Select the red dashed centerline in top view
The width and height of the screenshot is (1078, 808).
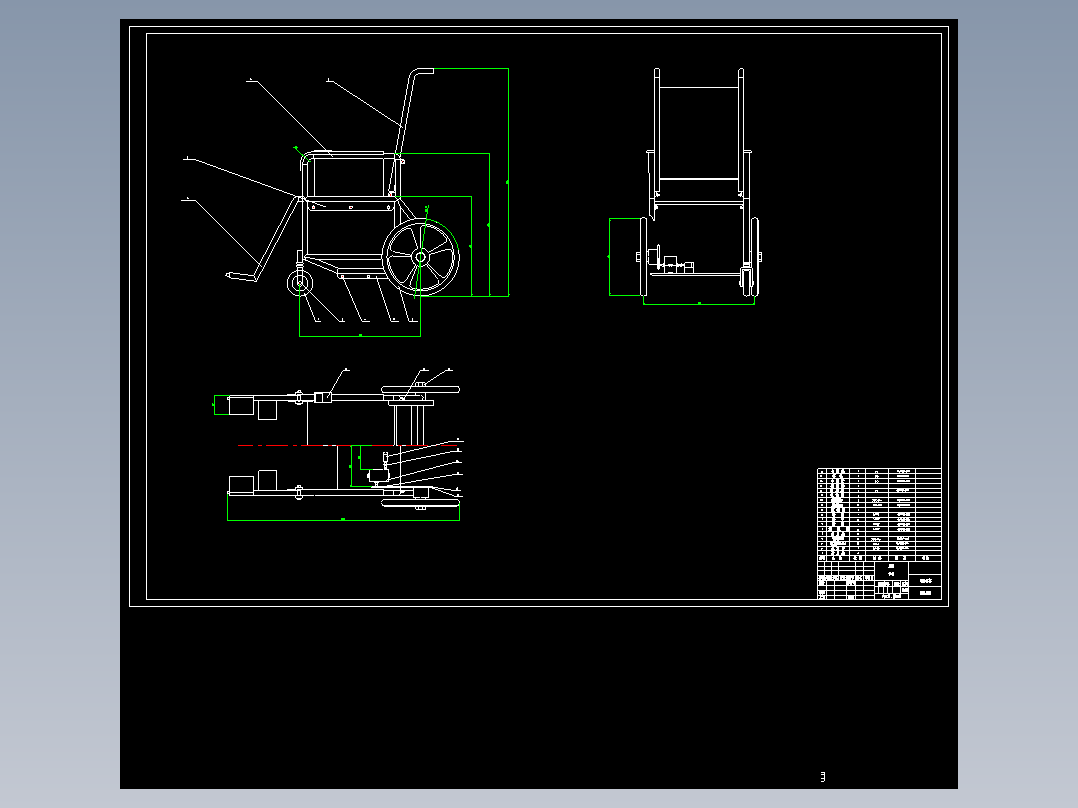point(347,446)
